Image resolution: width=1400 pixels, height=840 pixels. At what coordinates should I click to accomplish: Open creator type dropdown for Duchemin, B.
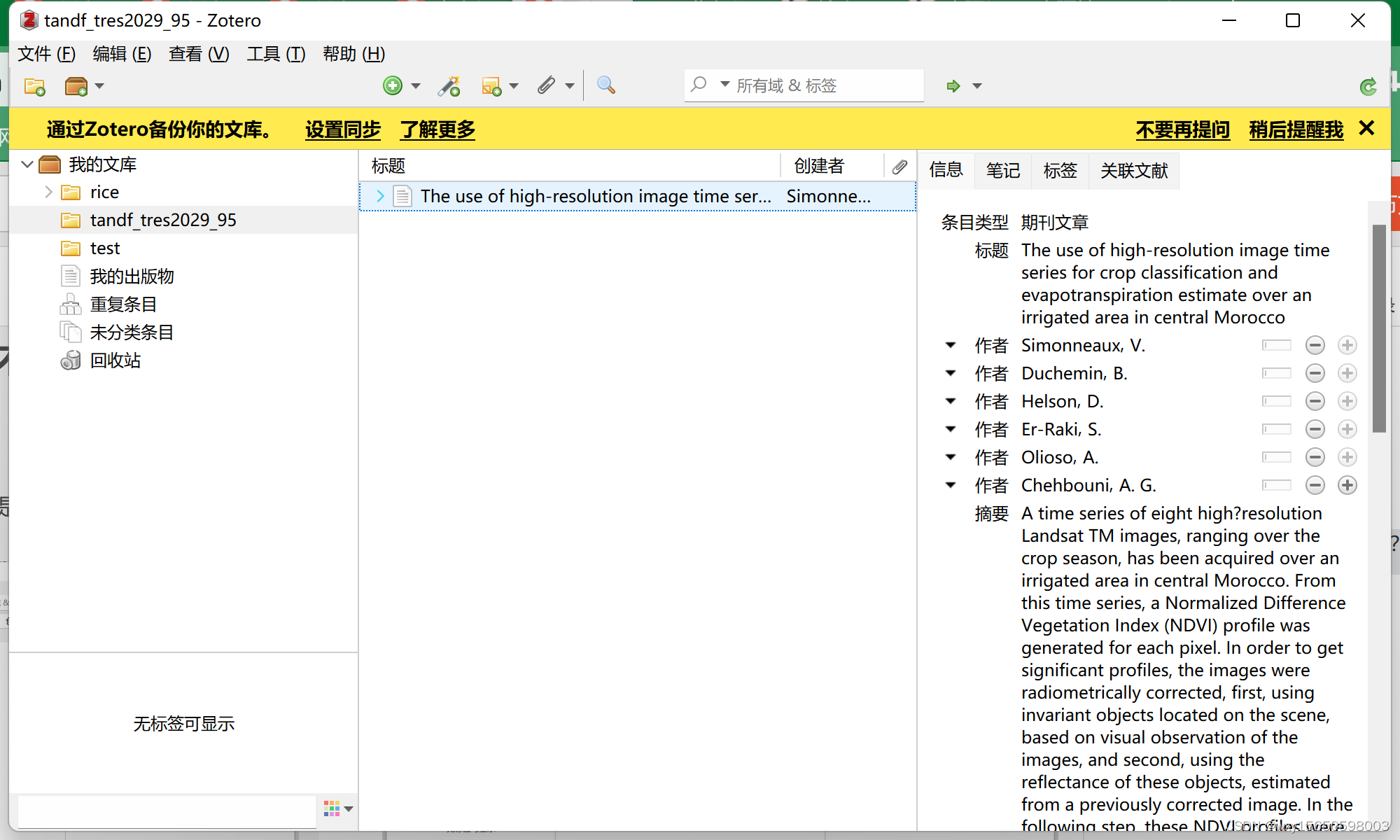[951, 373]
